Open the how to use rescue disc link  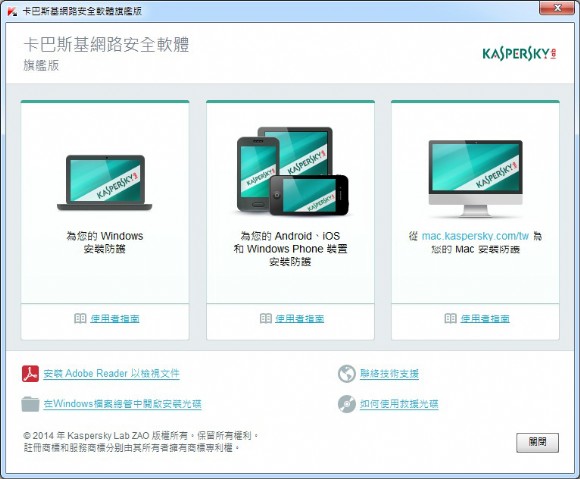(399, 404)
